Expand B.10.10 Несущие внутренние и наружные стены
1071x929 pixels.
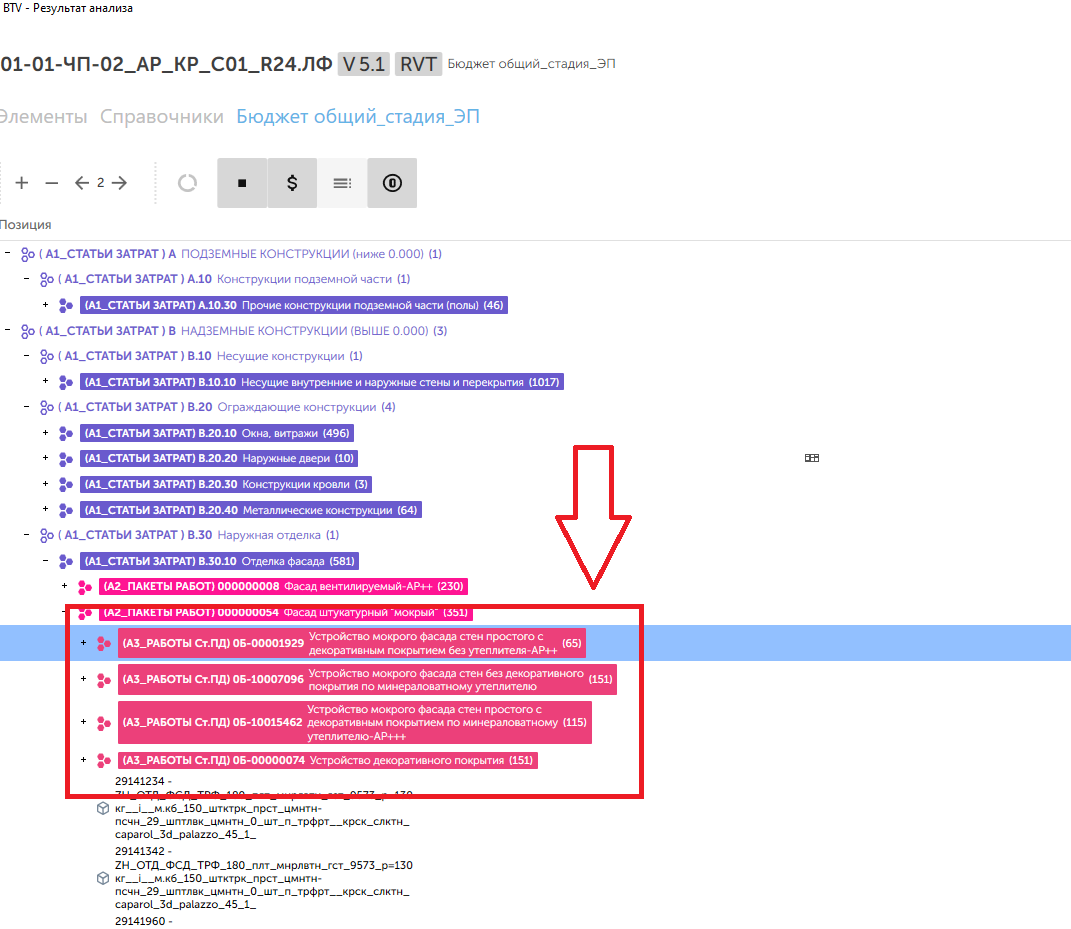pos(46,380)
